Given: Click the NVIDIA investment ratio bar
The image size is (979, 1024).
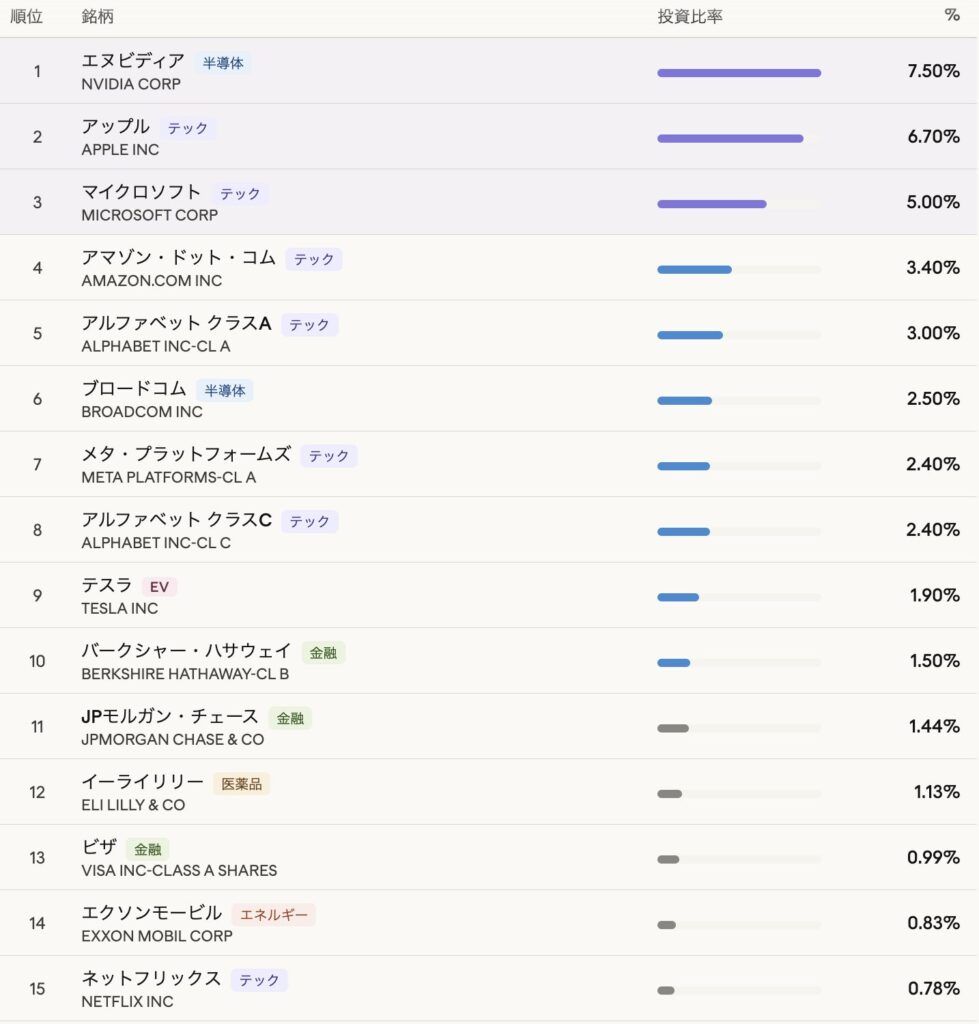Looking at the screenshot, I should (x=738, y=73).
